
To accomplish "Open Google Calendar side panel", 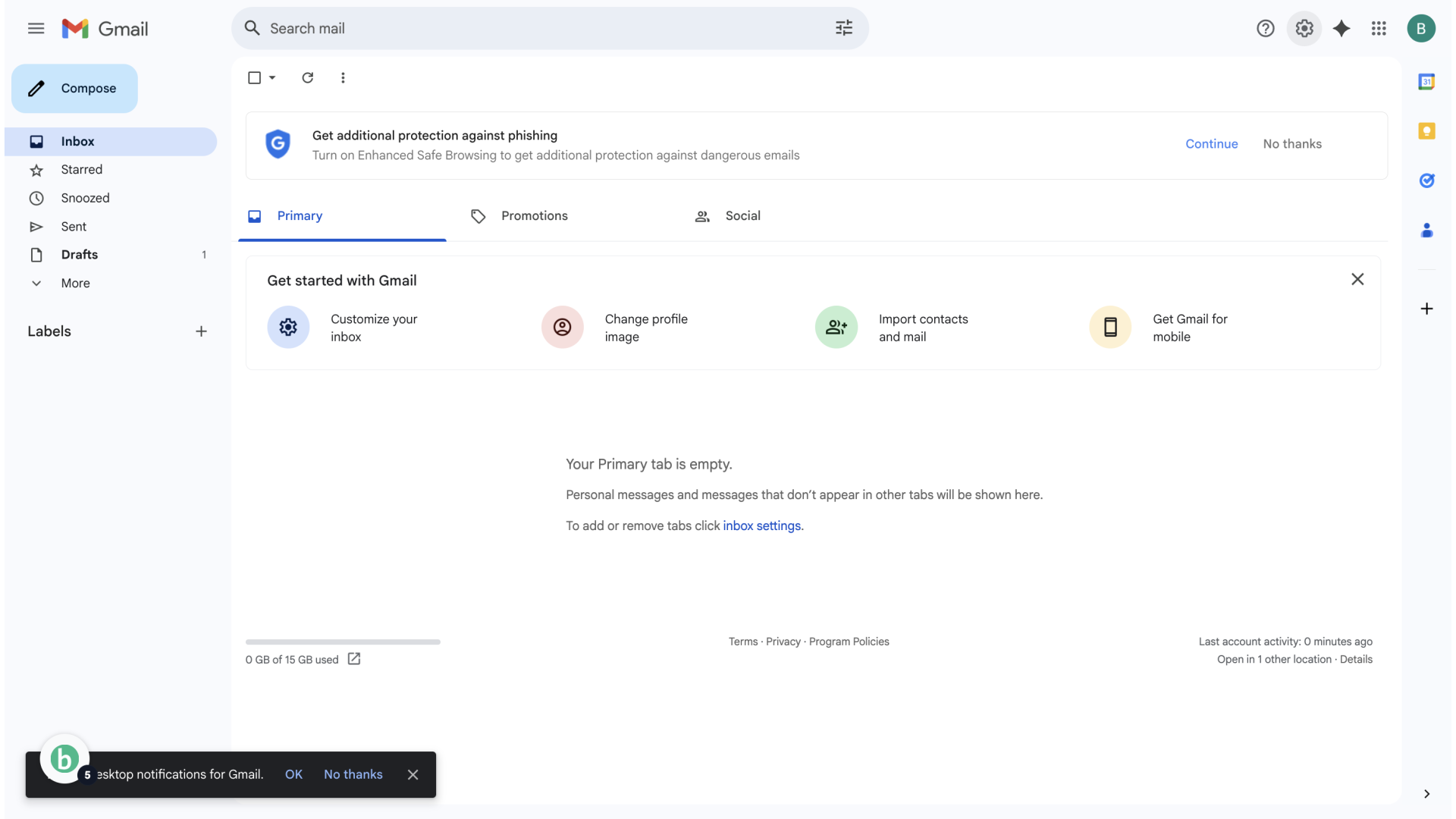I will (1426, 81).
